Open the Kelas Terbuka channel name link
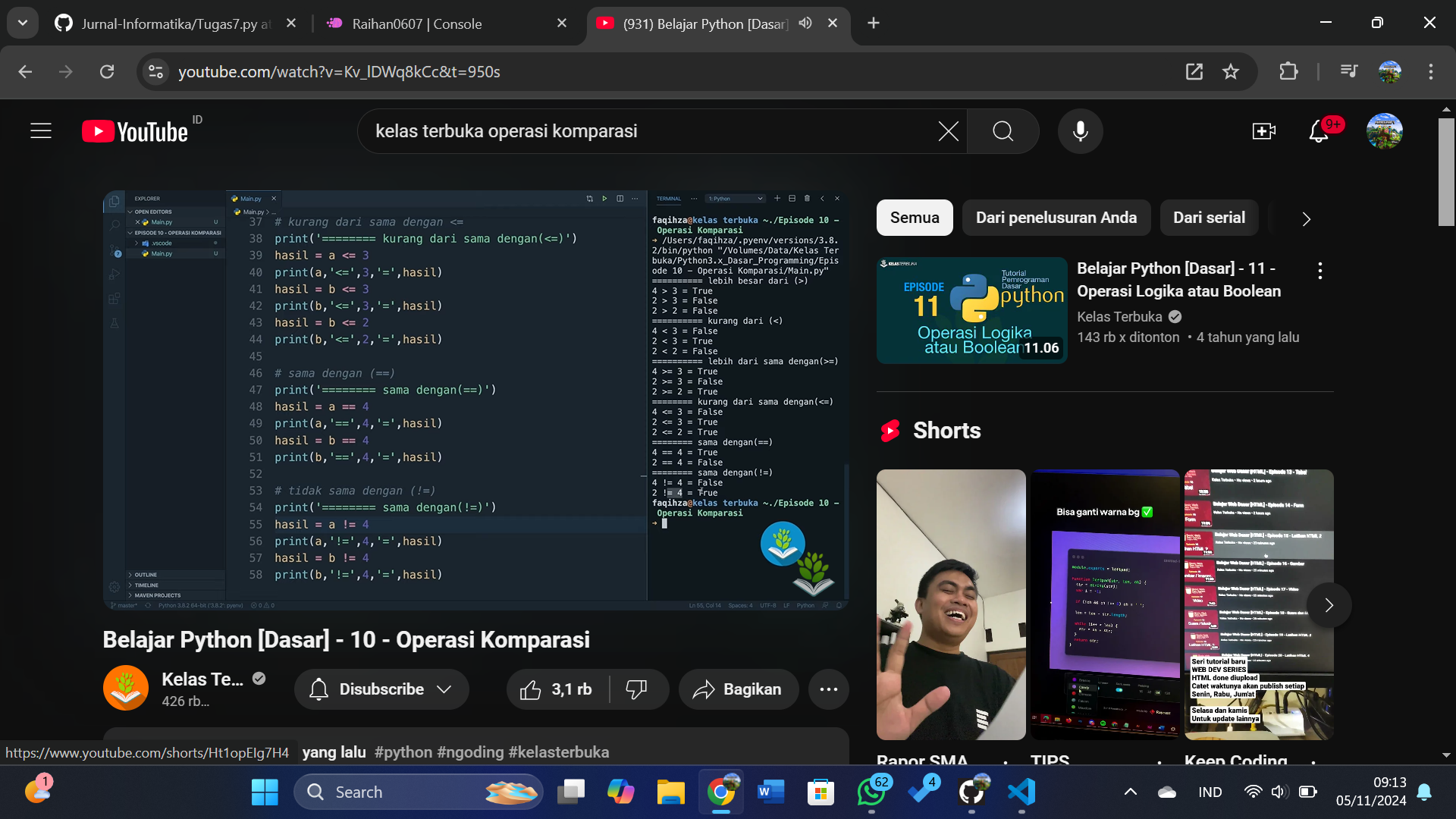 click(x=202, y=679)
